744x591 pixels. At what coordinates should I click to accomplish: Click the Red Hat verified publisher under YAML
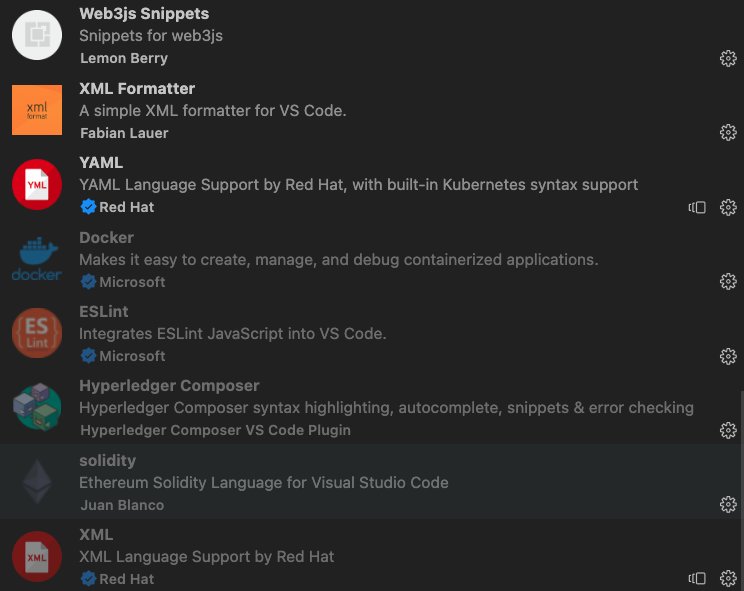117,207
